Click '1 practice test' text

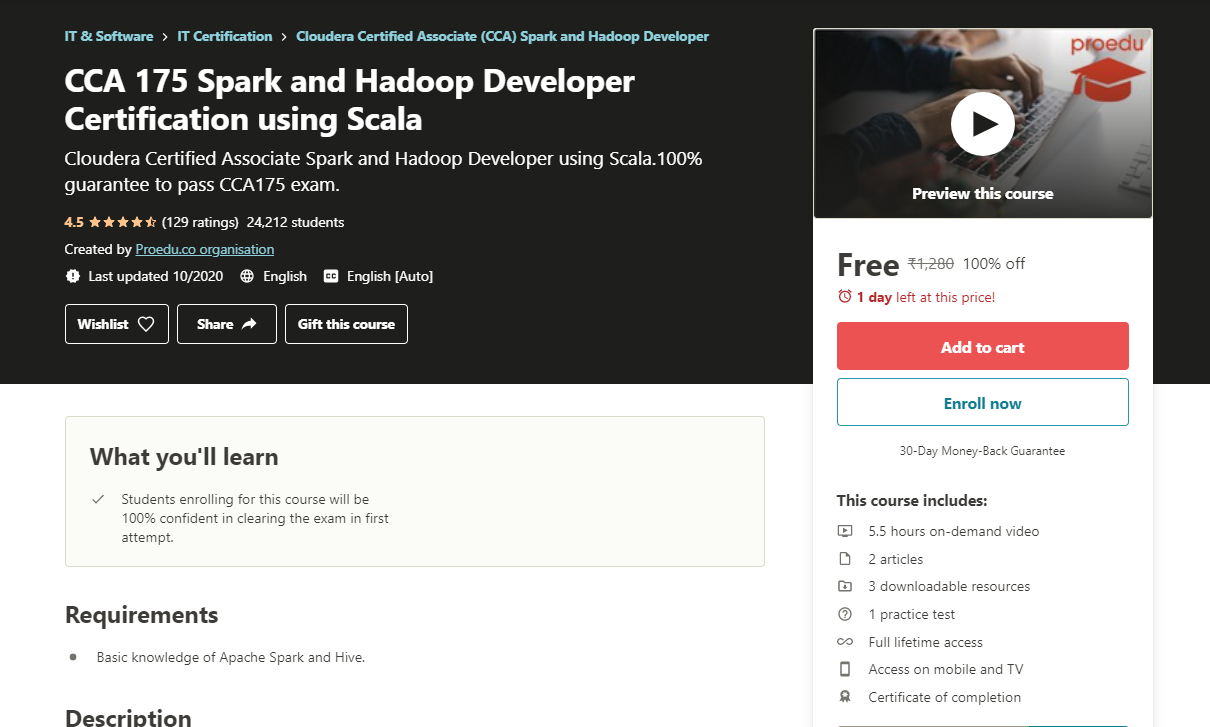coord(912,614)
